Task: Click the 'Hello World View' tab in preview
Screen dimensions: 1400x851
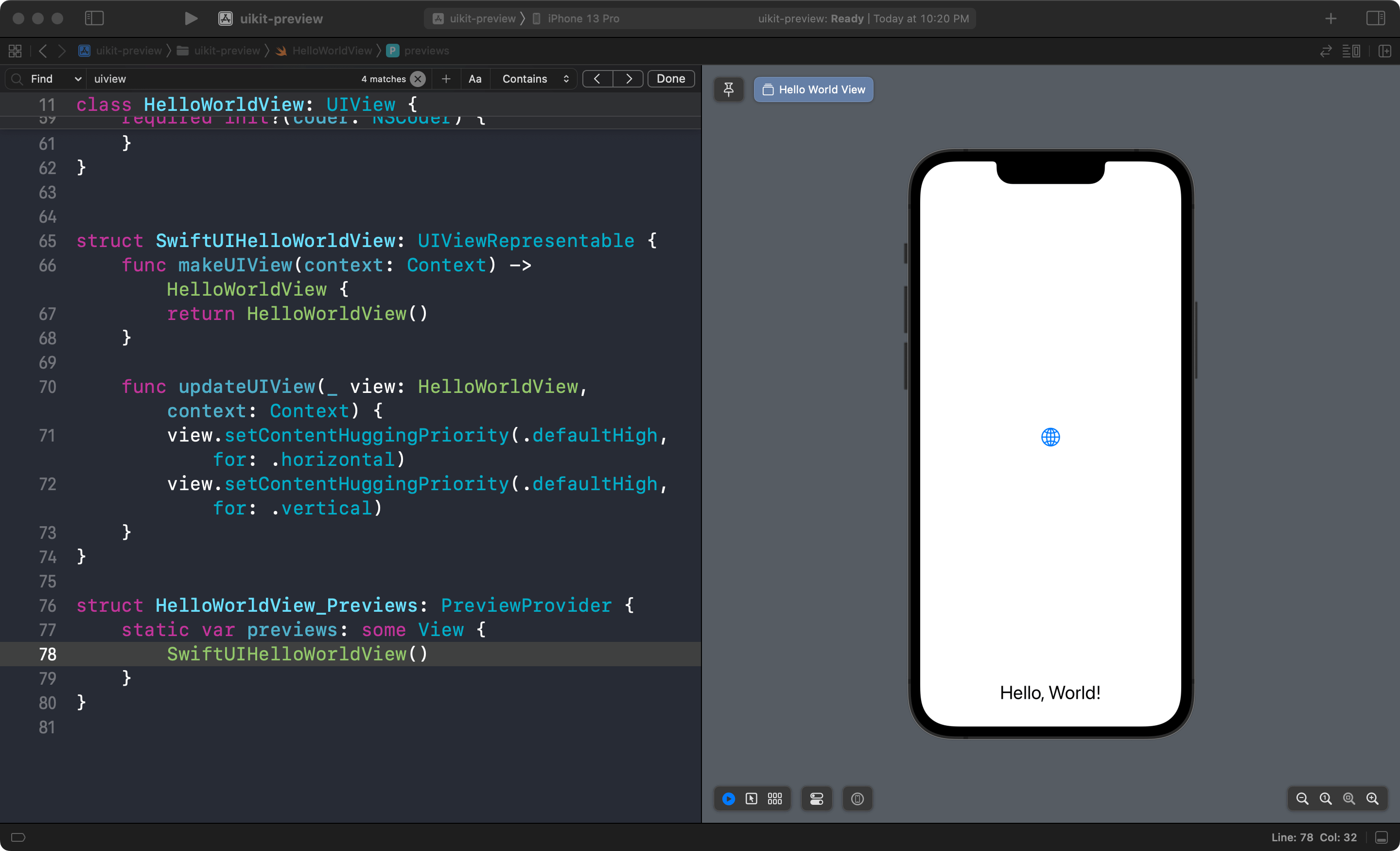Action: point(813,89)
